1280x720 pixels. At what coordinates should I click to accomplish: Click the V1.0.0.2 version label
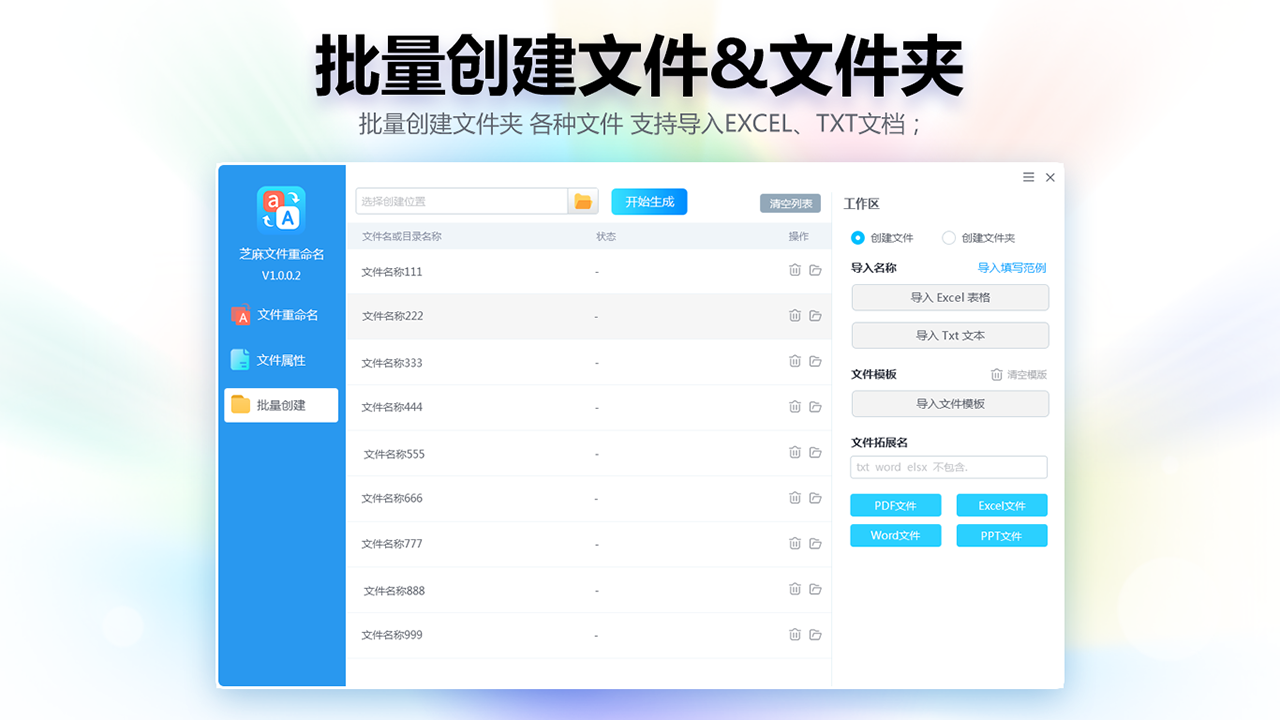[x=281, y=275]
